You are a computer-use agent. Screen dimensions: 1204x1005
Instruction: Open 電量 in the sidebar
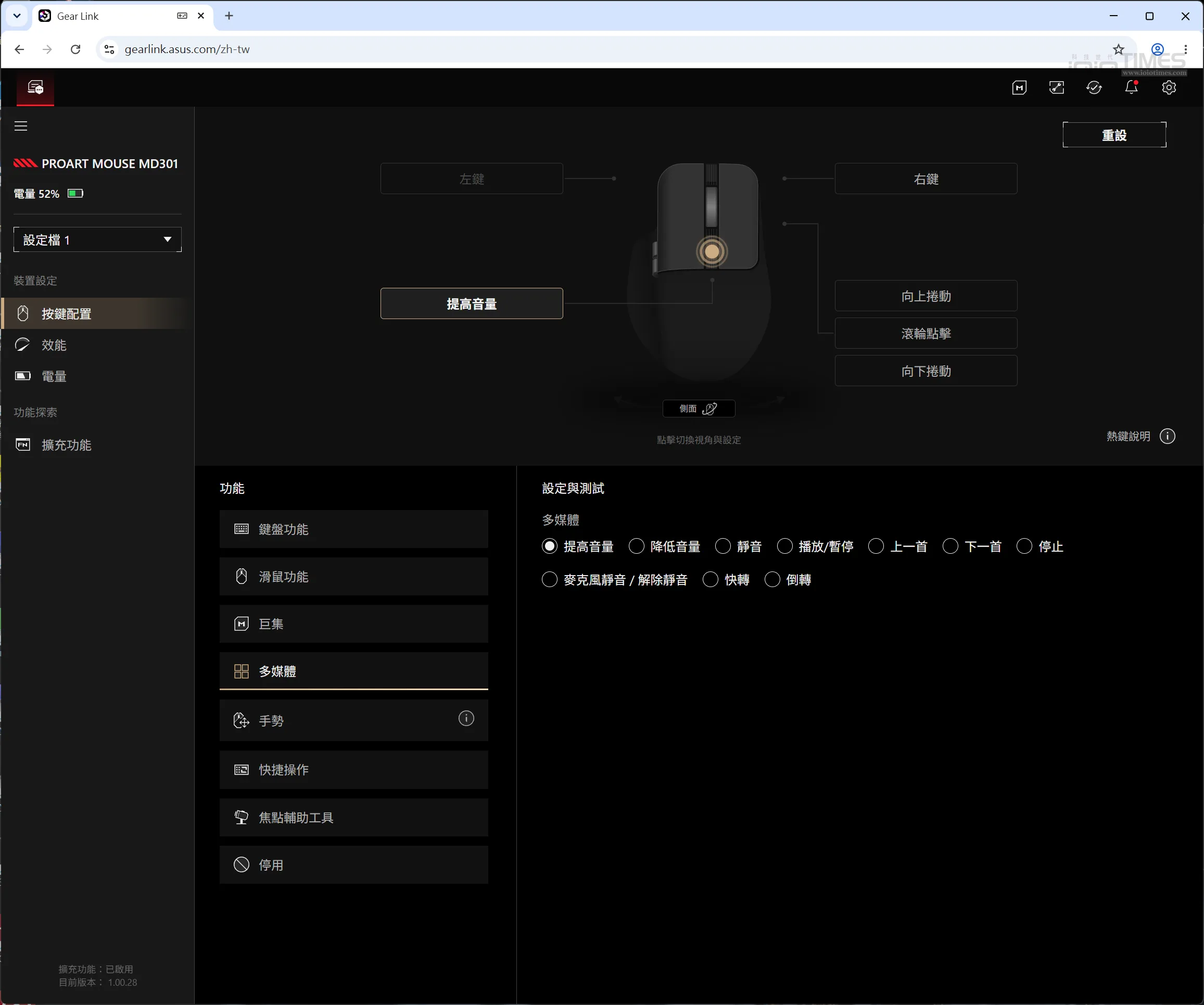pos(97,377)
